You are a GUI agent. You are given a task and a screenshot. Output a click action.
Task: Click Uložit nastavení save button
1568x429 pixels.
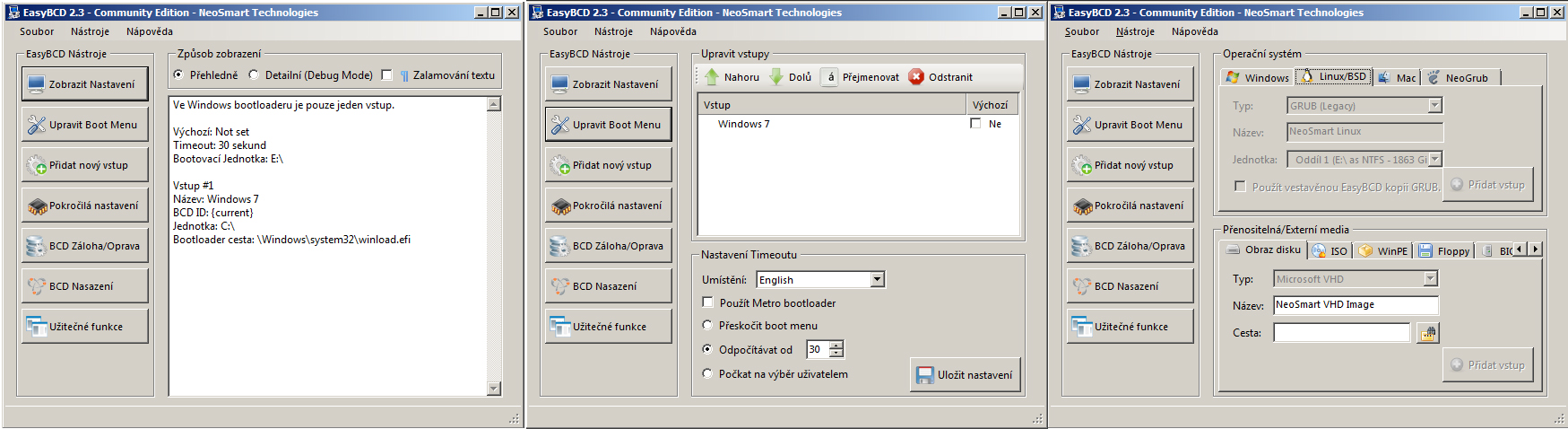click(966, 375)
